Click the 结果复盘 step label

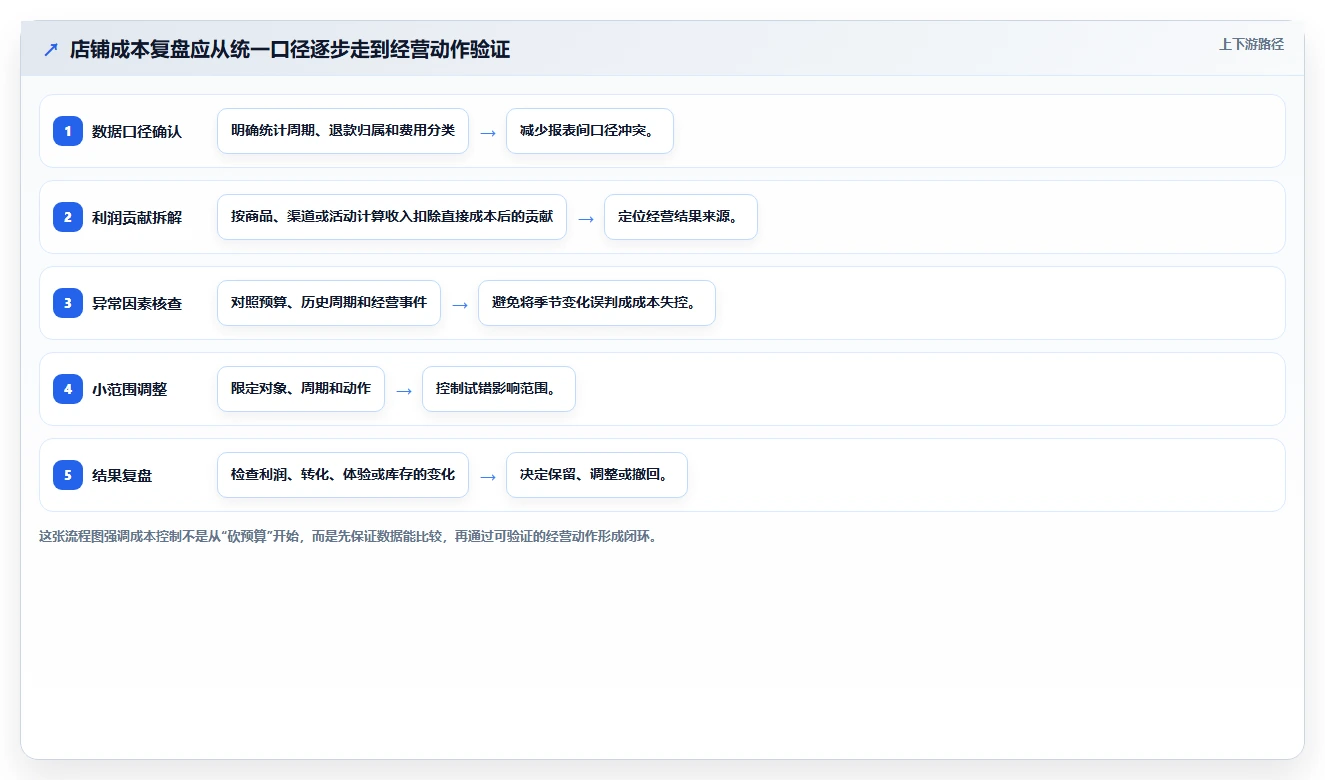pos(122,475)
